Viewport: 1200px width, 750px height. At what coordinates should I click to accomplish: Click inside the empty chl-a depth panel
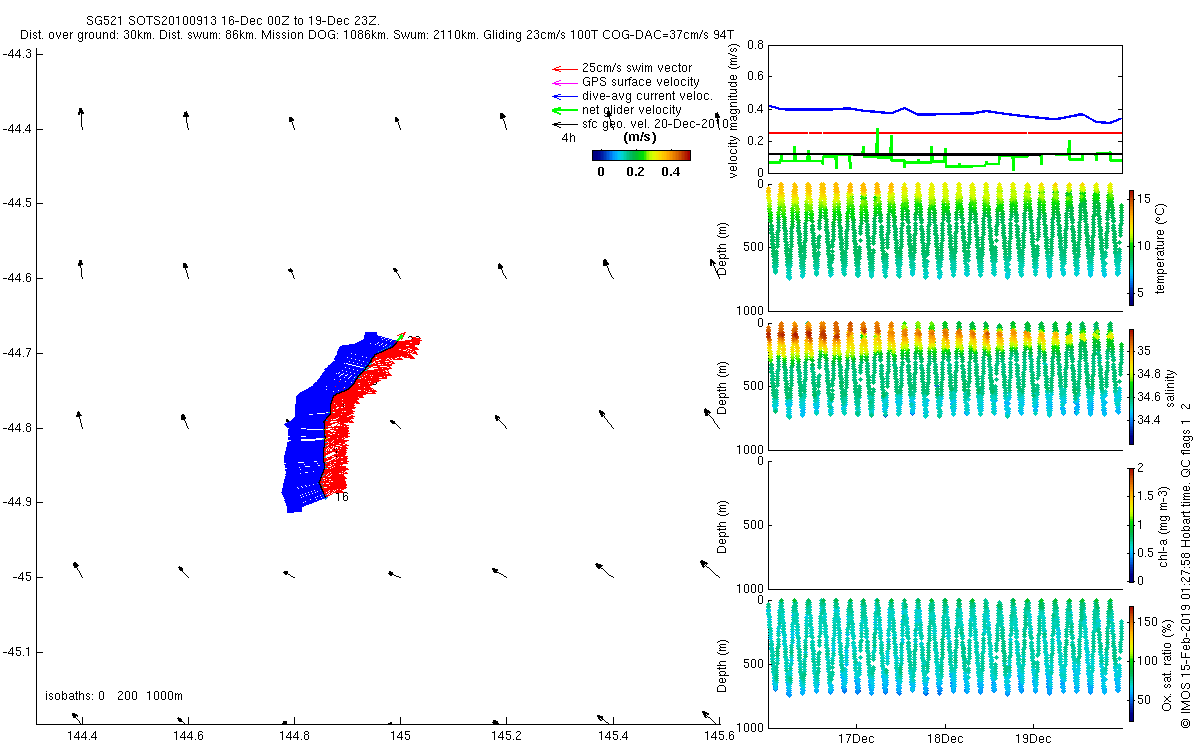(943, 524)
